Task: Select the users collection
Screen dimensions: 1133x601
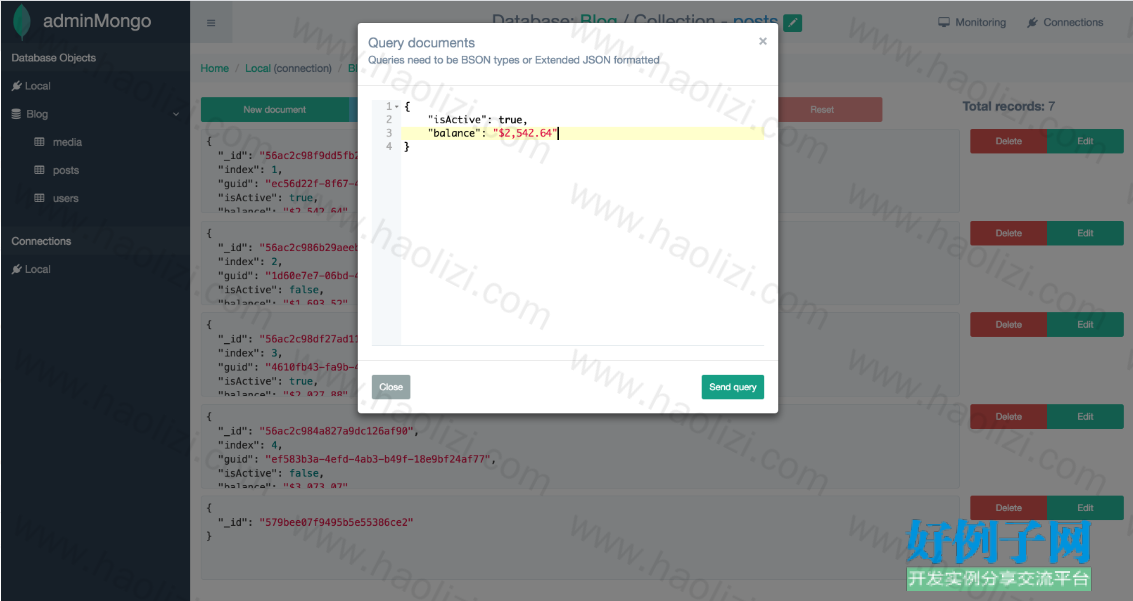Action: point(66,199)
